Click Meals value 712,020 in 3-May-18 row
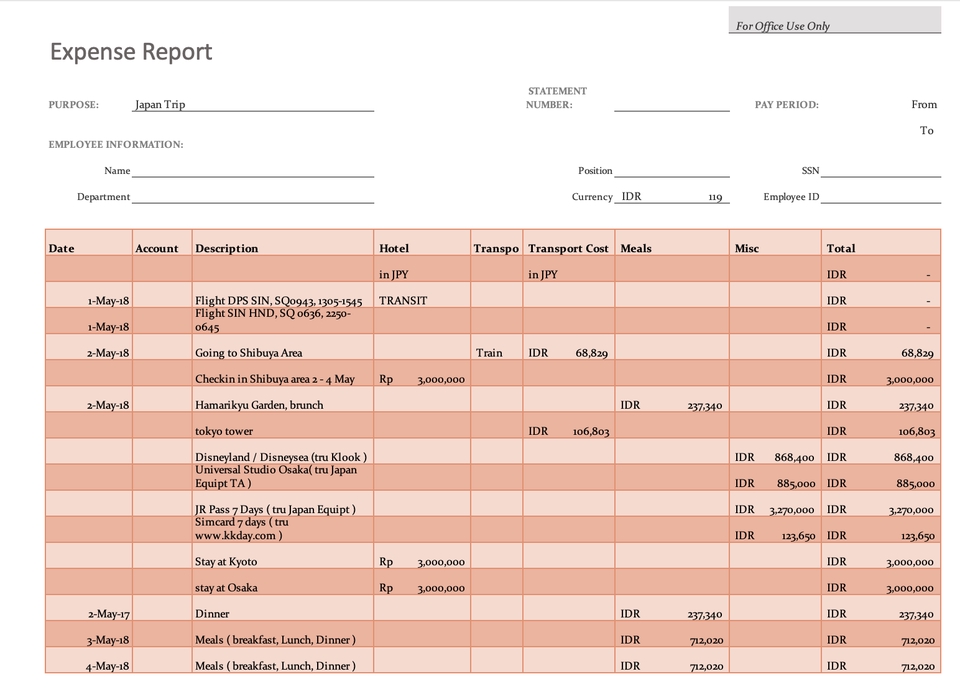The image size is (960, 692). point(672,633)
